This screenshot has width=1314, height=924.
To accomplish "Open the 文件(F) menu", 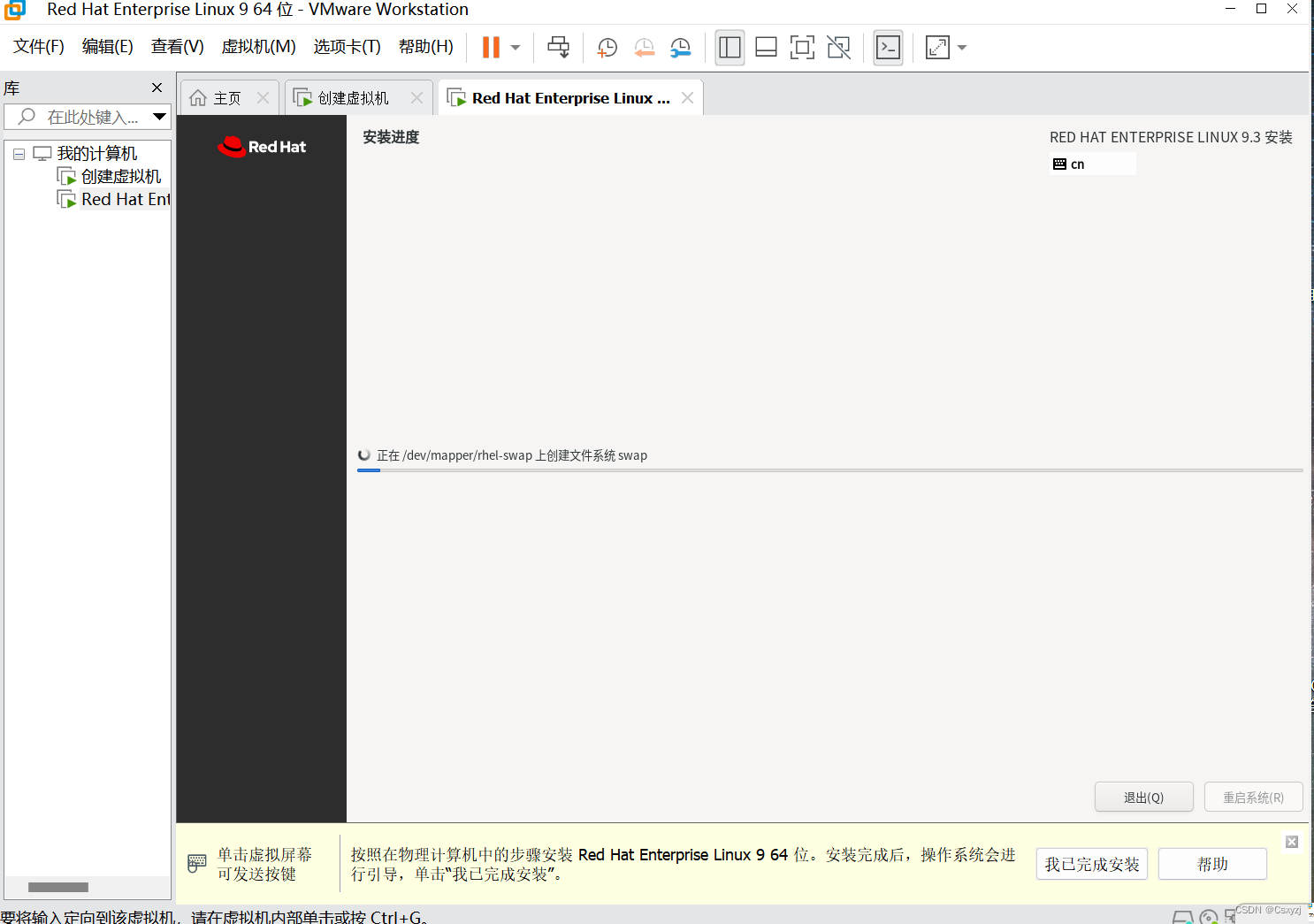I will click(x=39, y=47).
